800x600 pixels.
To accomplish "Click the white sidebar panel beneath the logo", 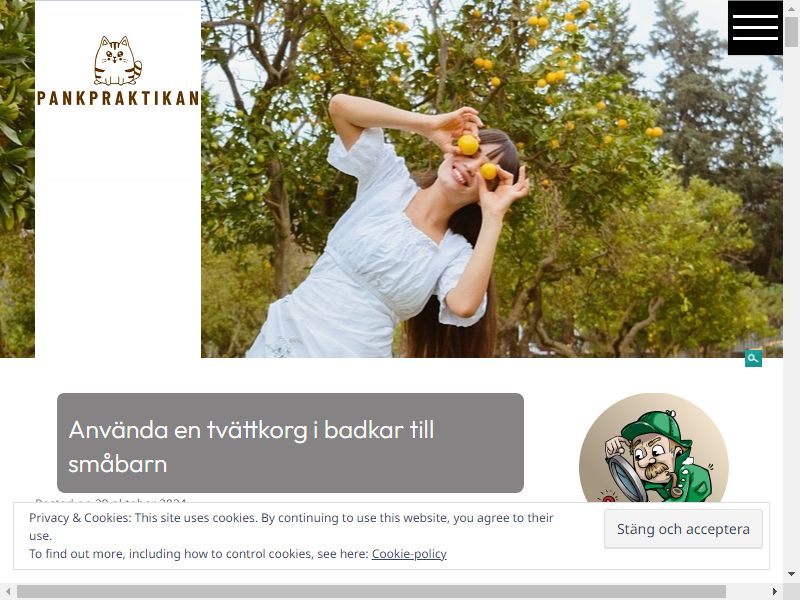I will (x=118, y=235).
